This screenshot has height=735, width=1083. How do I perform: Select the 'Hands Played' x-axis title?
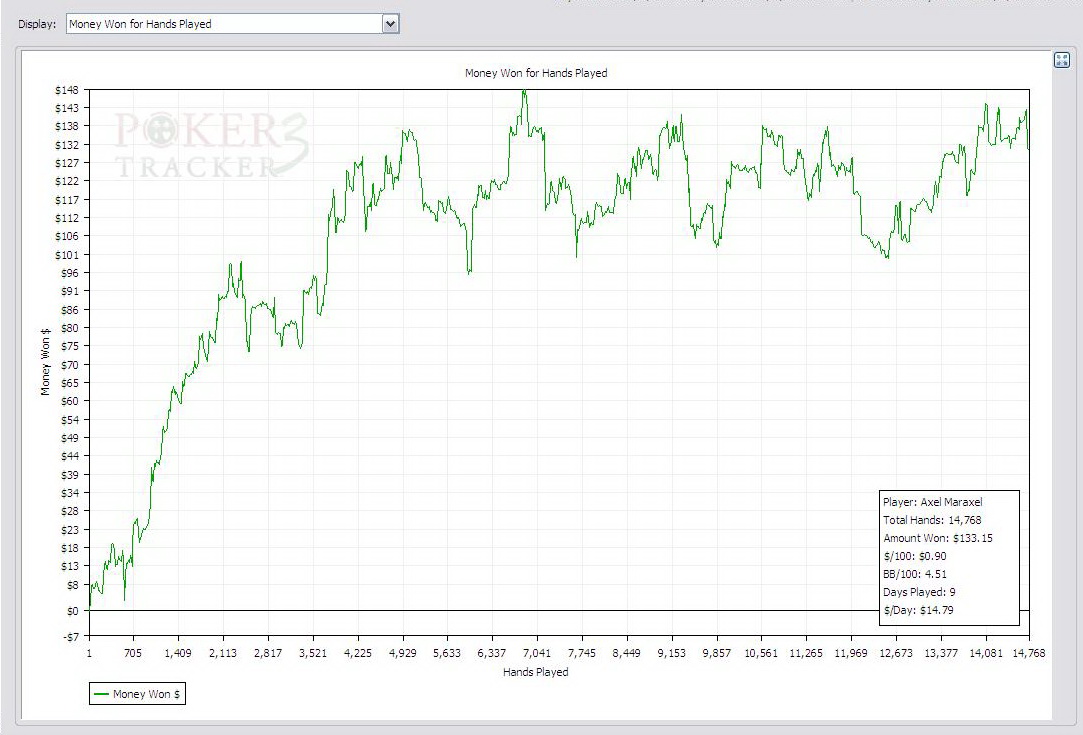pos(536,672)
